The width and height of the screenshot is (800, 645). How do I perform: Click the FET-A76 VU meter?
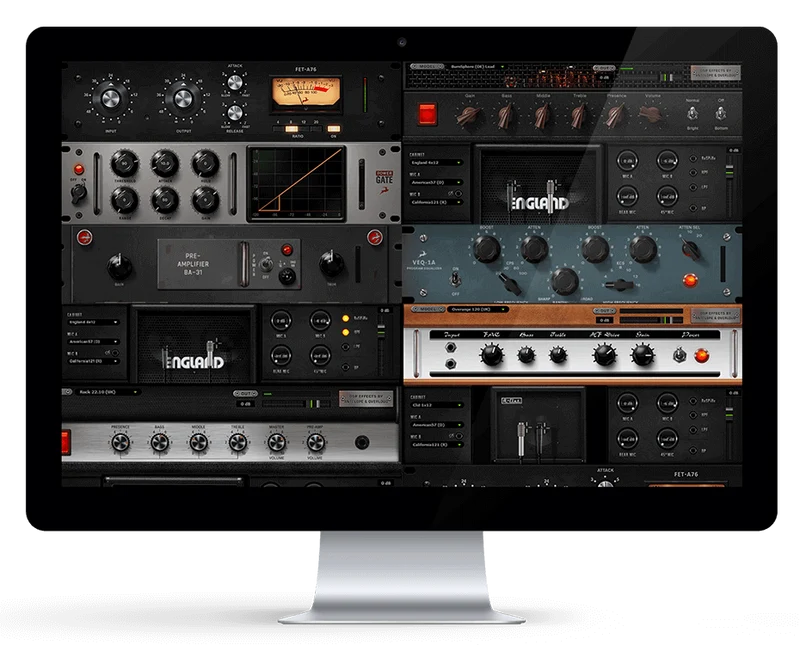pyautogui.click(x=306, y=93)
